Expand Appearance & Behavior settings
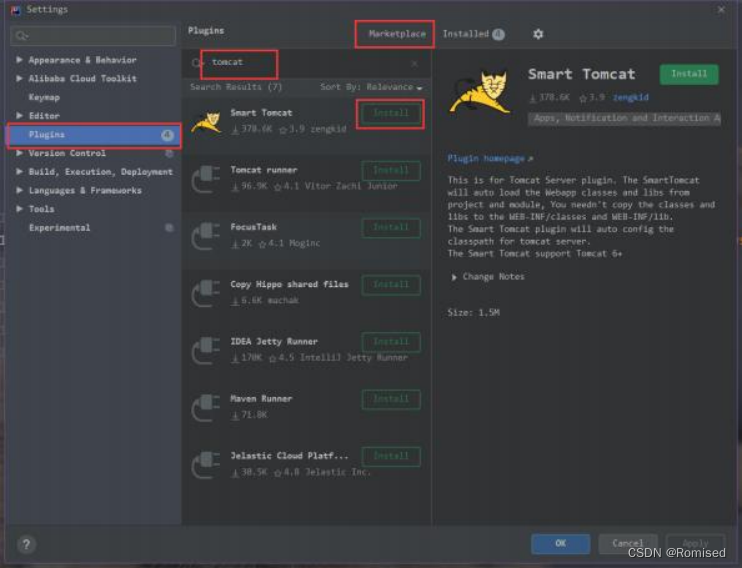This screenshot has height=568, width=742. coord(19,60)
